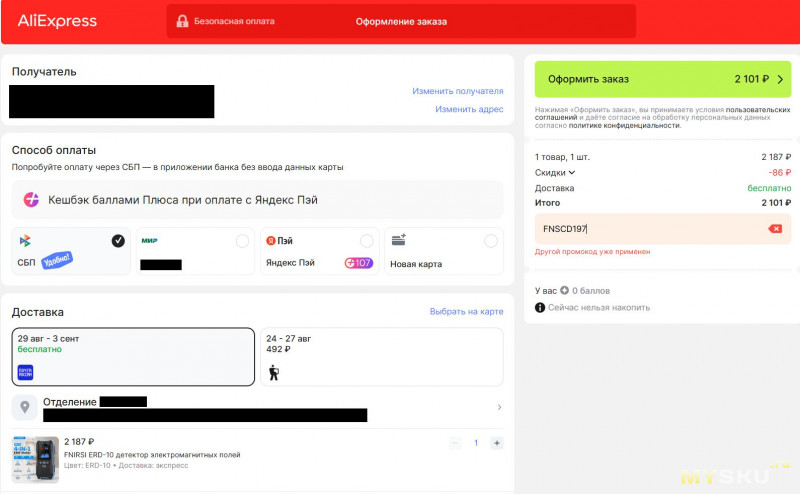Click Изменить получателя link
Screen dimensions: 800x494
(458, 91)
